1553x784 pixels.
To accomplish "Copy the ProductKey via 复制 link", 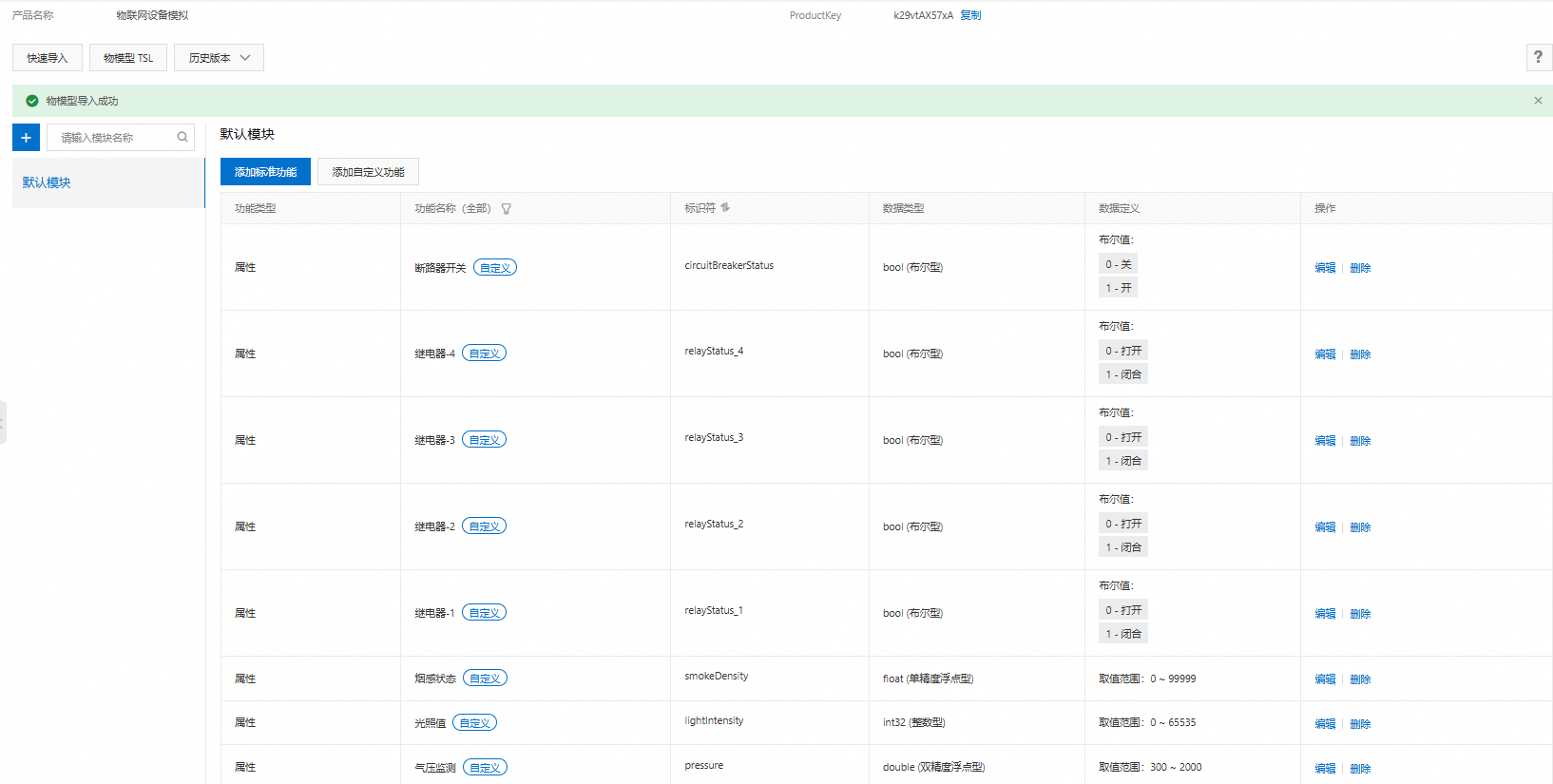I will point(970,15).
